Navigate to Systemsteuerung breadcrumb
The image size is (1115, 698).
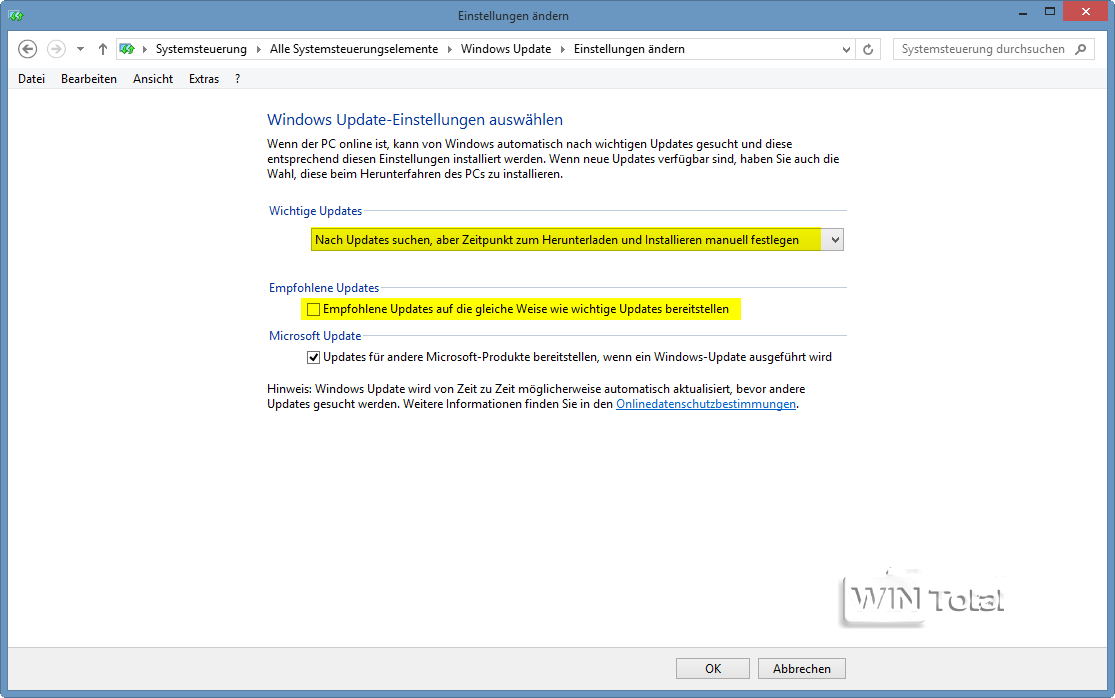(201, 49)
